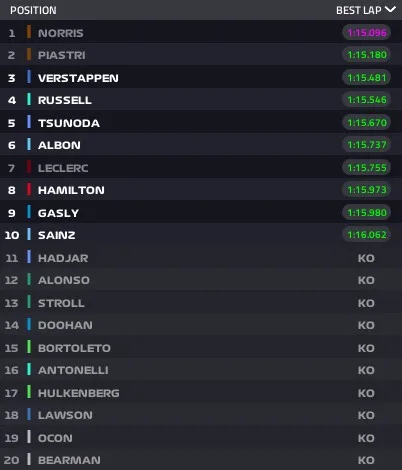Select the Albon driver row
The image size is (402, 470).
point(201,145)
